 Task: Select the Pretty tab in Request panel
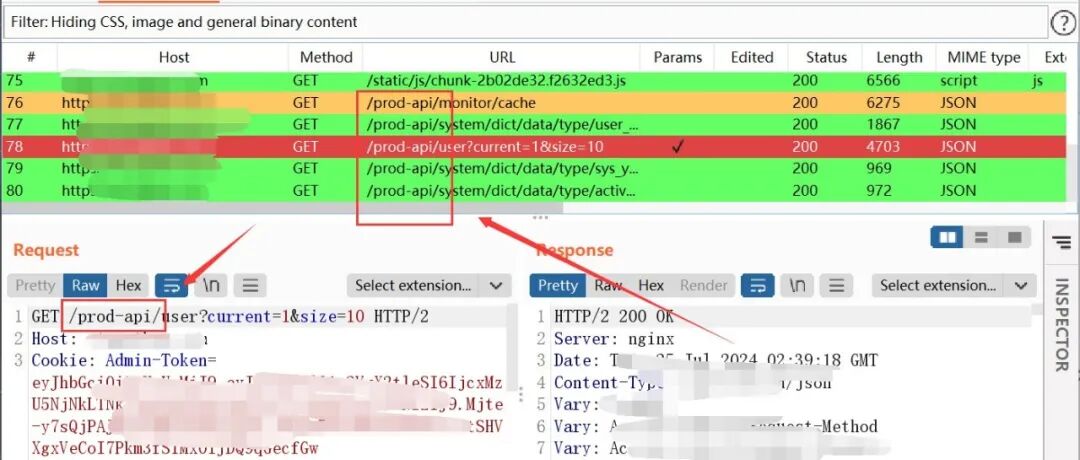(x=35, y=285)
